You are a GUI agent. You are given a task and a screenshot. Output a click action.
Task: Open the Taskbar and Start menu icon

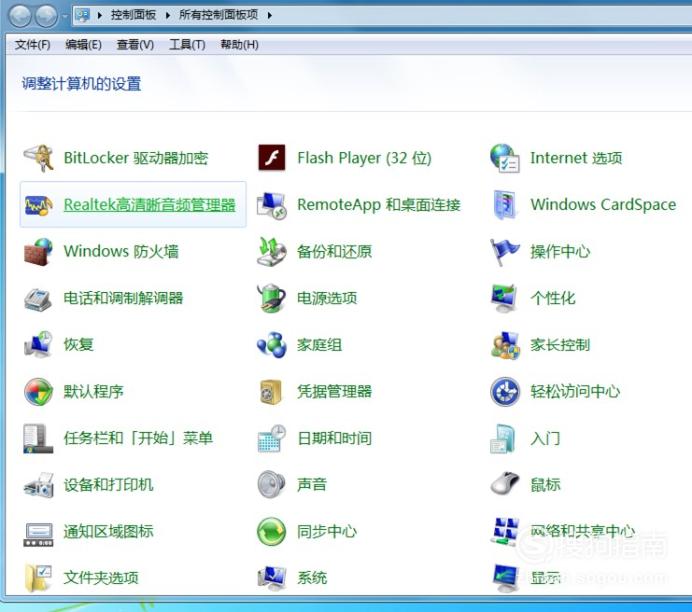coord(38,438)
